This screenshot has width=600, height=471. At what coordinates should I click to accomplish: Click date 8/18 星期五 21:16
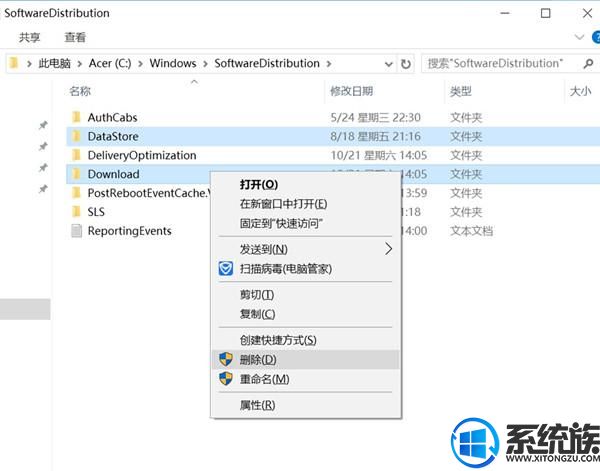375,136
